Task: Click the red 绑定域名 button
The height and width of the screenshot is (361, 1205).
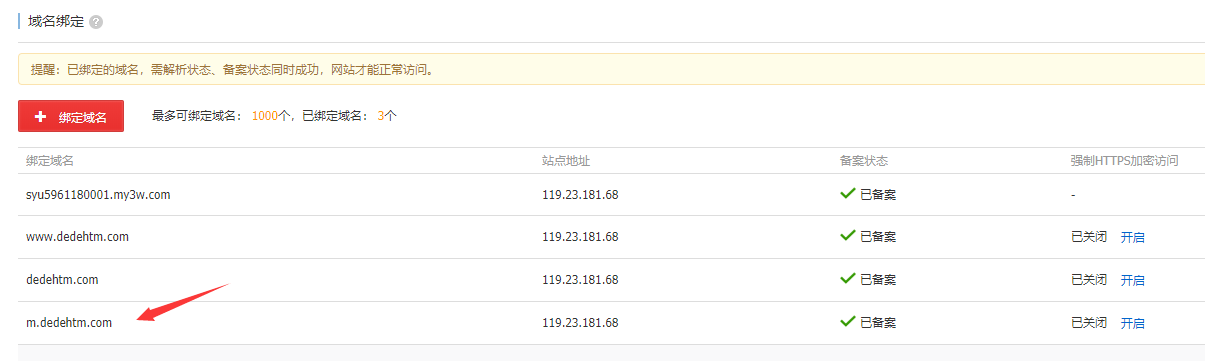Action: tap(71, 116)
